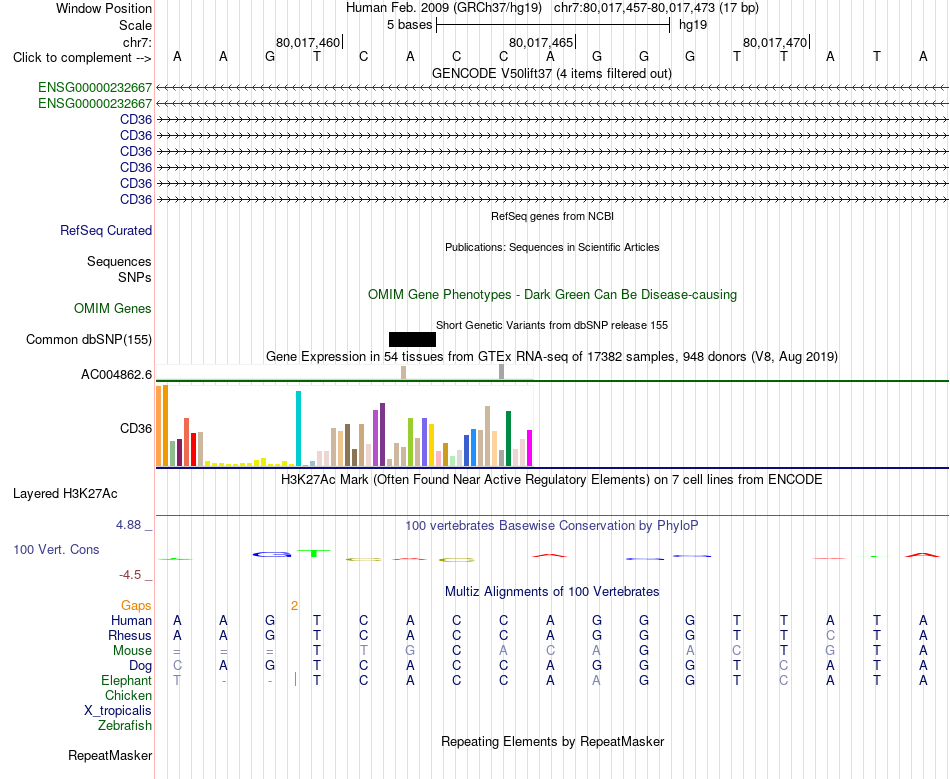Image resolution: width=950 pixels, height=779 pixels.
Task: Open the Layered H3K27Ac track label
Action: tap(65, 494)
